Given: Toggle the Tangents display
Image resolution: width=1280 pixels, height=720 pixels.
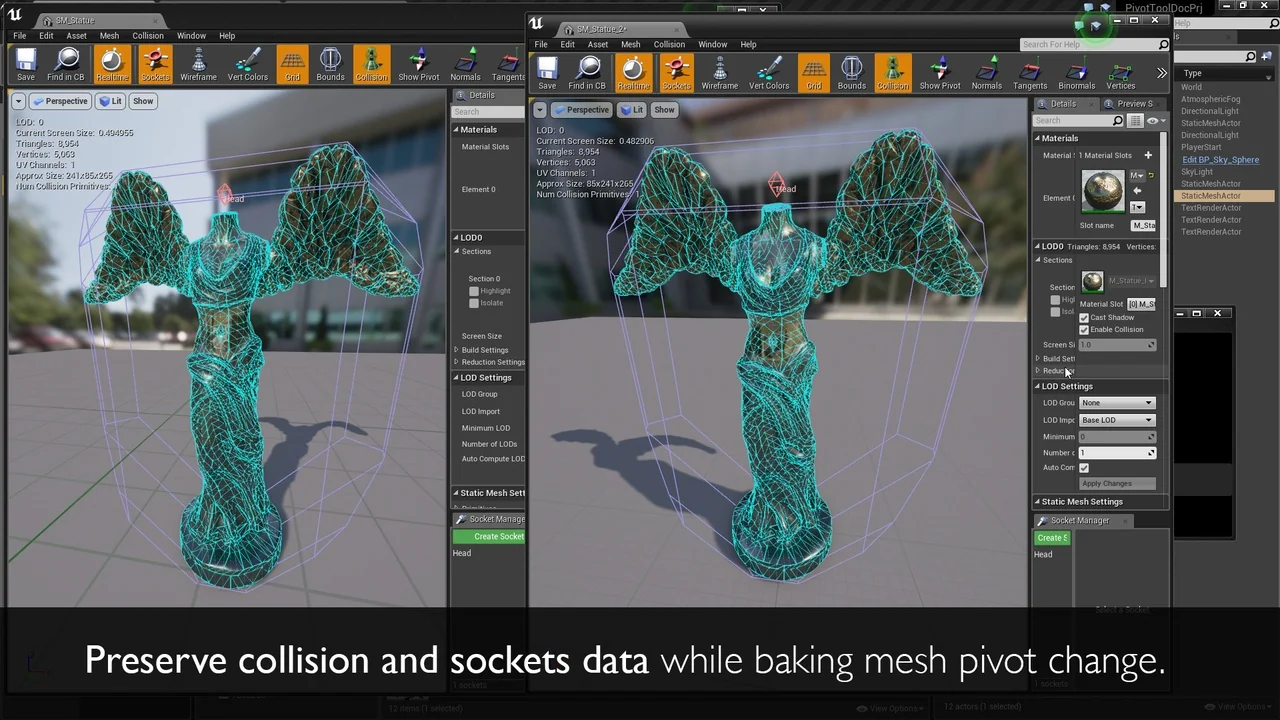Looking at the screenshot, I should (1030, 70).
